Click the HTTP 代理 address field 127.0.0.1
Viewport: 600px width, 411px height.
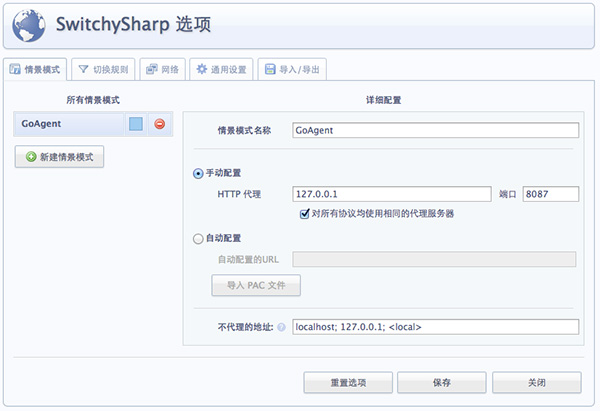click(x=392, y=194)
